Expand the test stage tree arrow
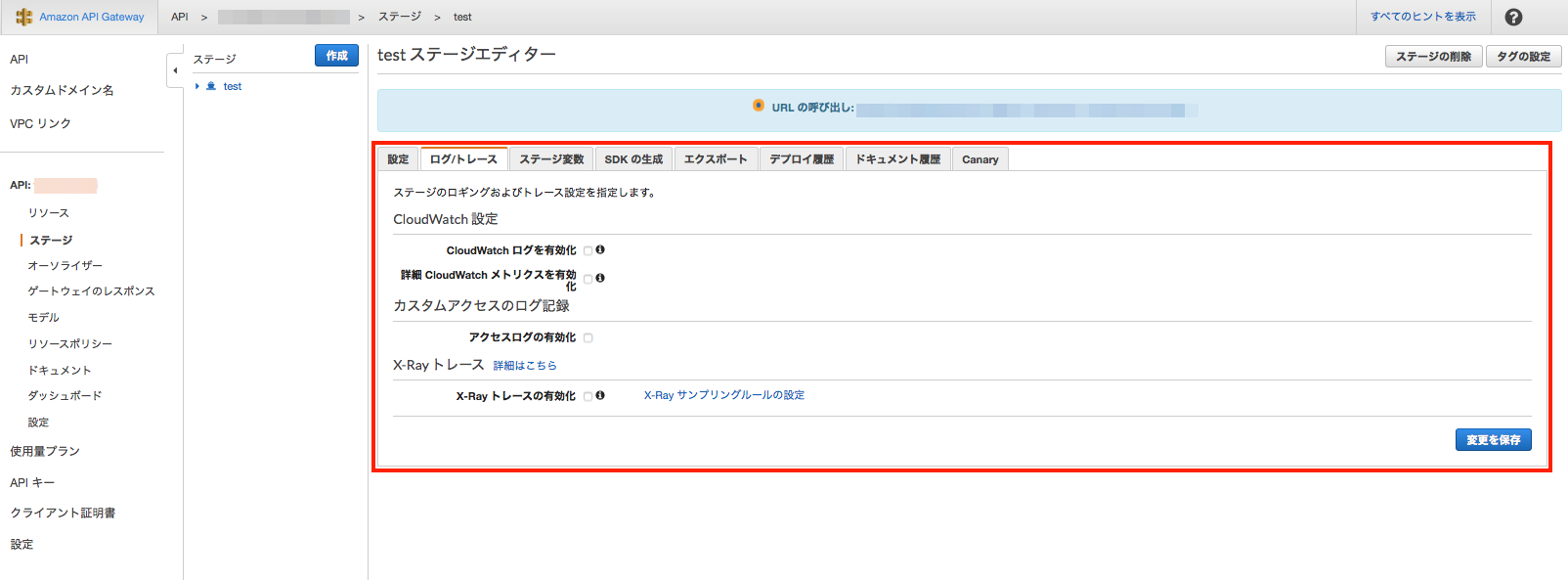This screenshot has width=1568, height=580. click(x=197, y=86)
